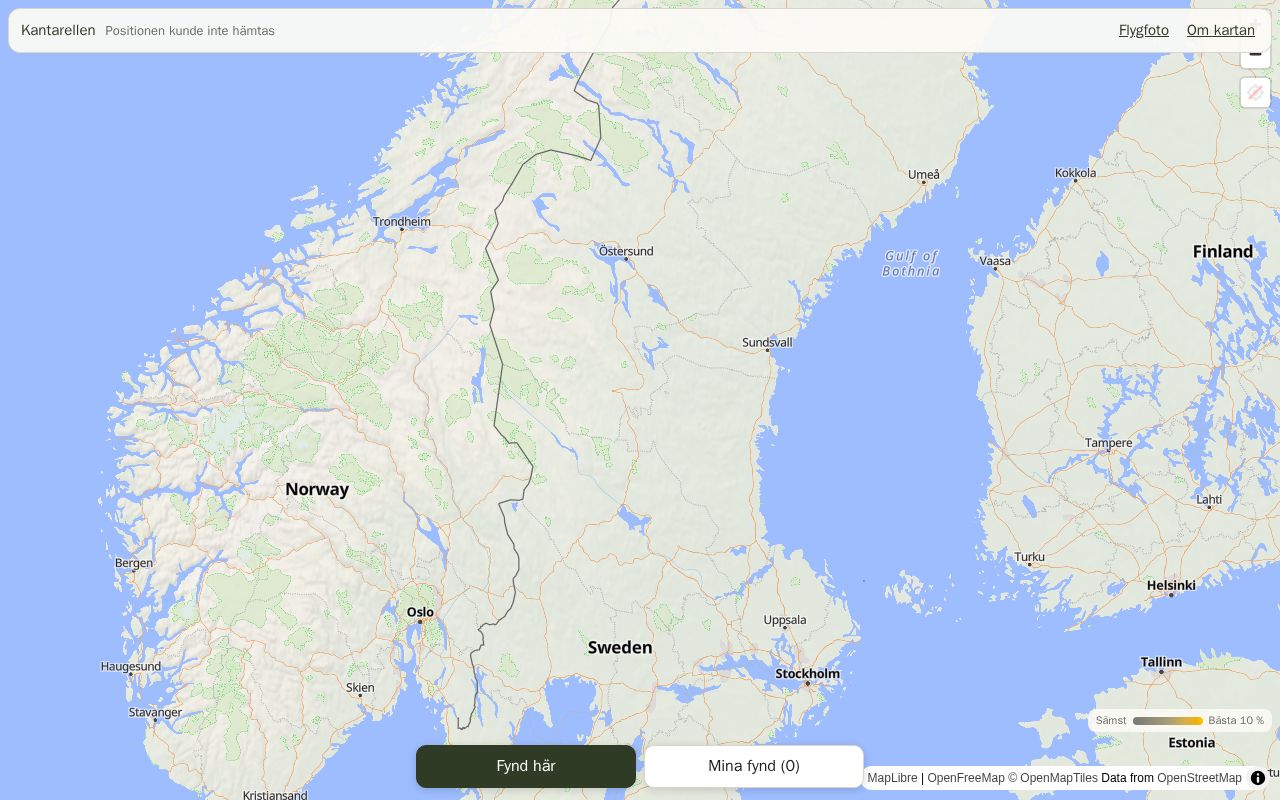Open the OpenStreetMap attribution link
This screenshot has height=800, width=1280.
(x=1199, y=778)
